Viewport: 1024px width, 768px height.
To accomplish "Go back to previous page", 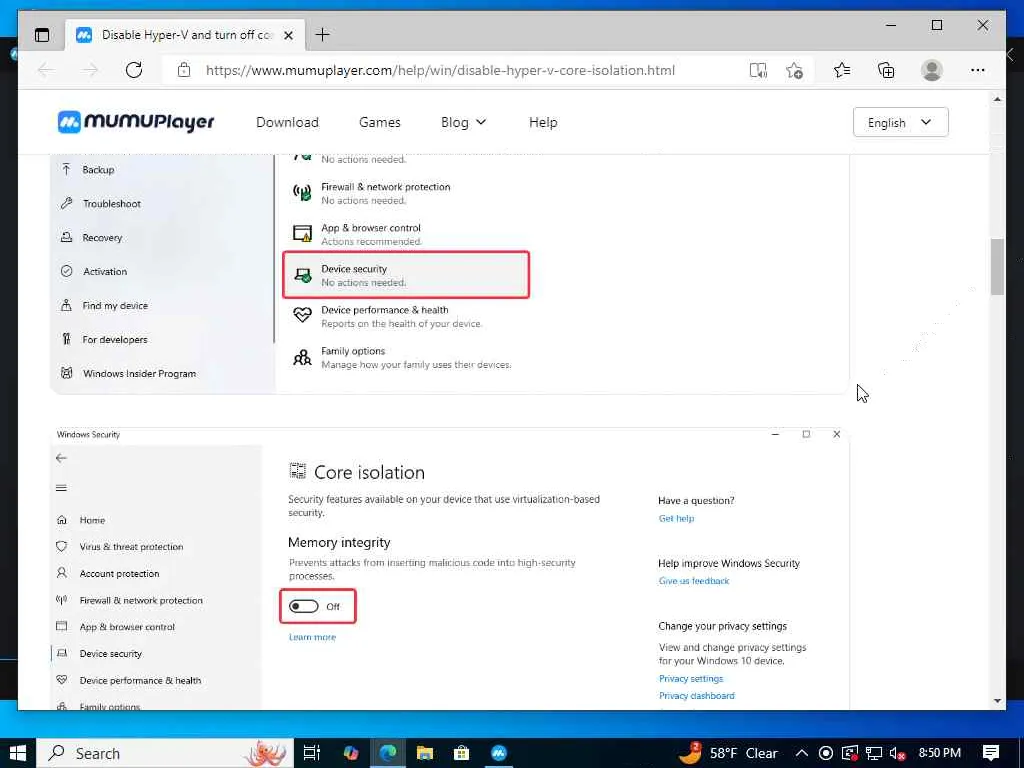I will pos(46,70).
